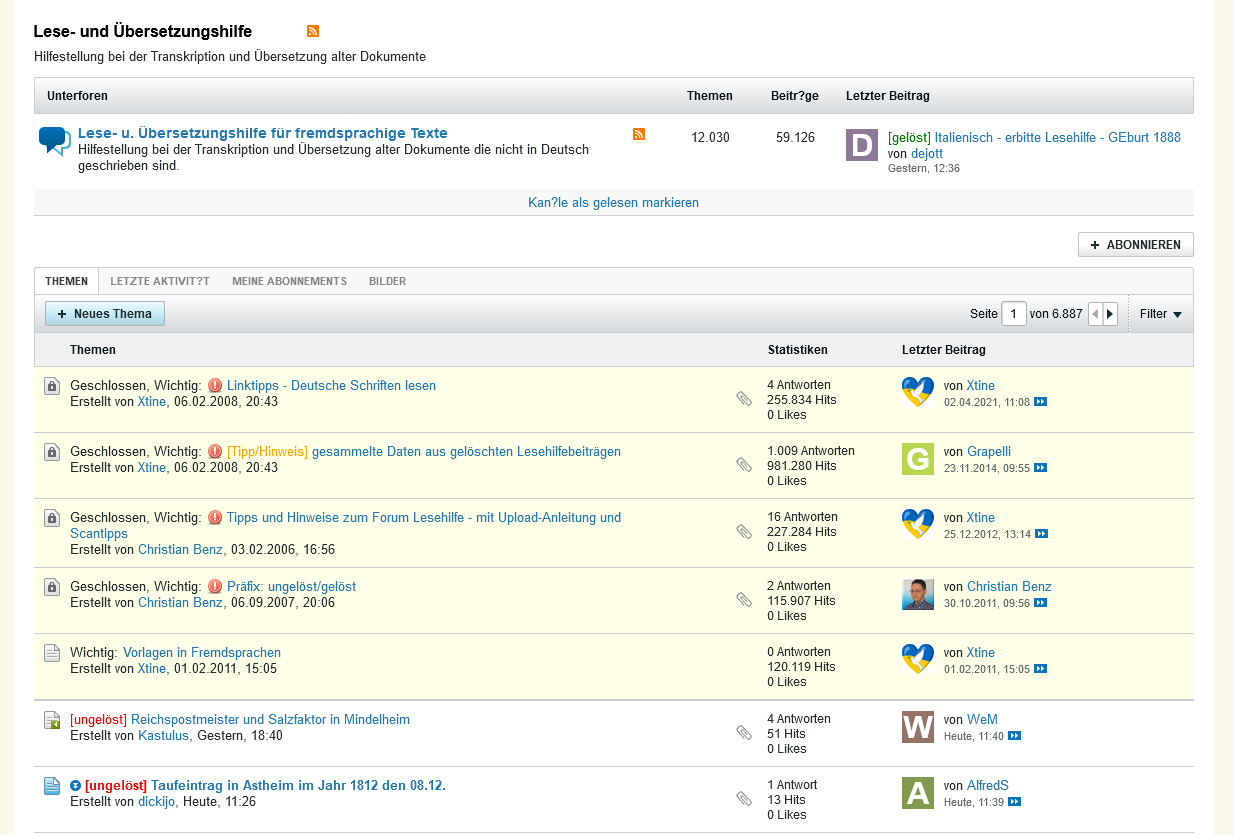Click dejott's avatar with letter D
Image resolution: width=1234 pixels, height=835 pixels.
862,145
